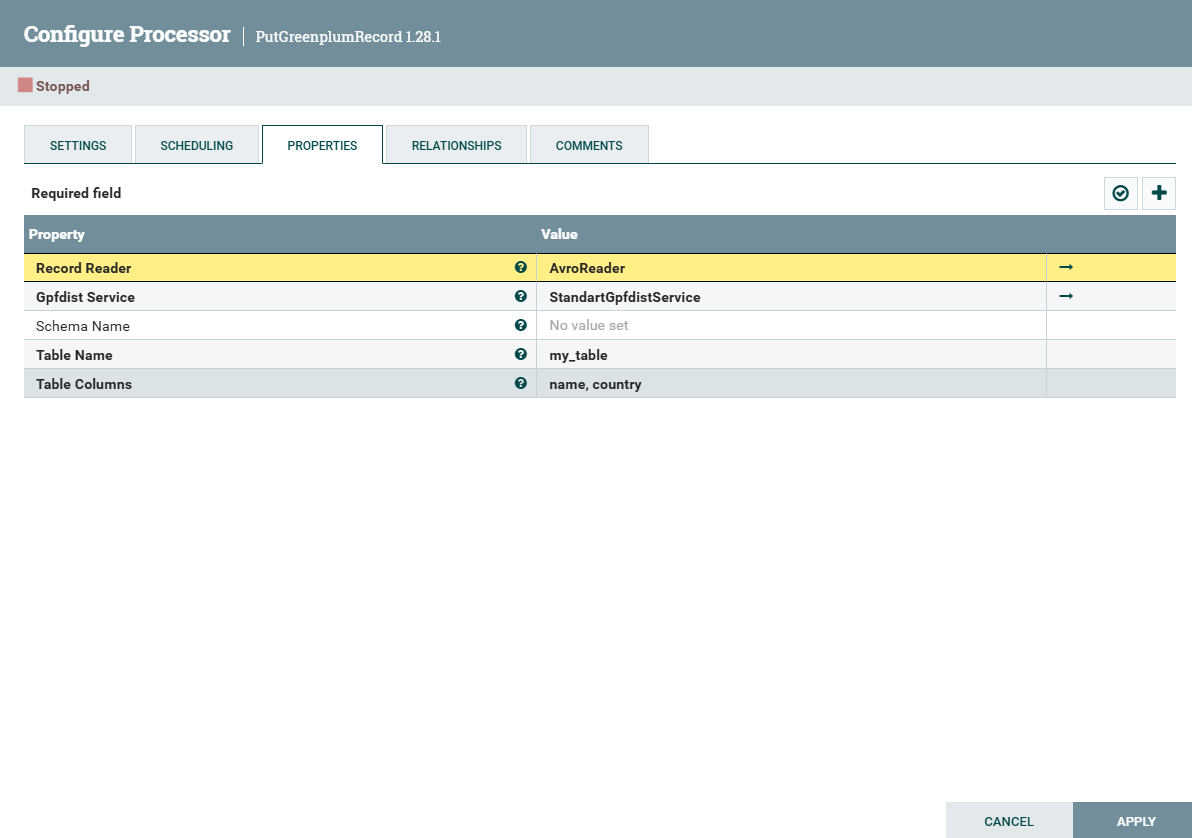This screenshot has width=1192, height=838.
Task: Set a value for Schema Name
Action: point(791,325)
